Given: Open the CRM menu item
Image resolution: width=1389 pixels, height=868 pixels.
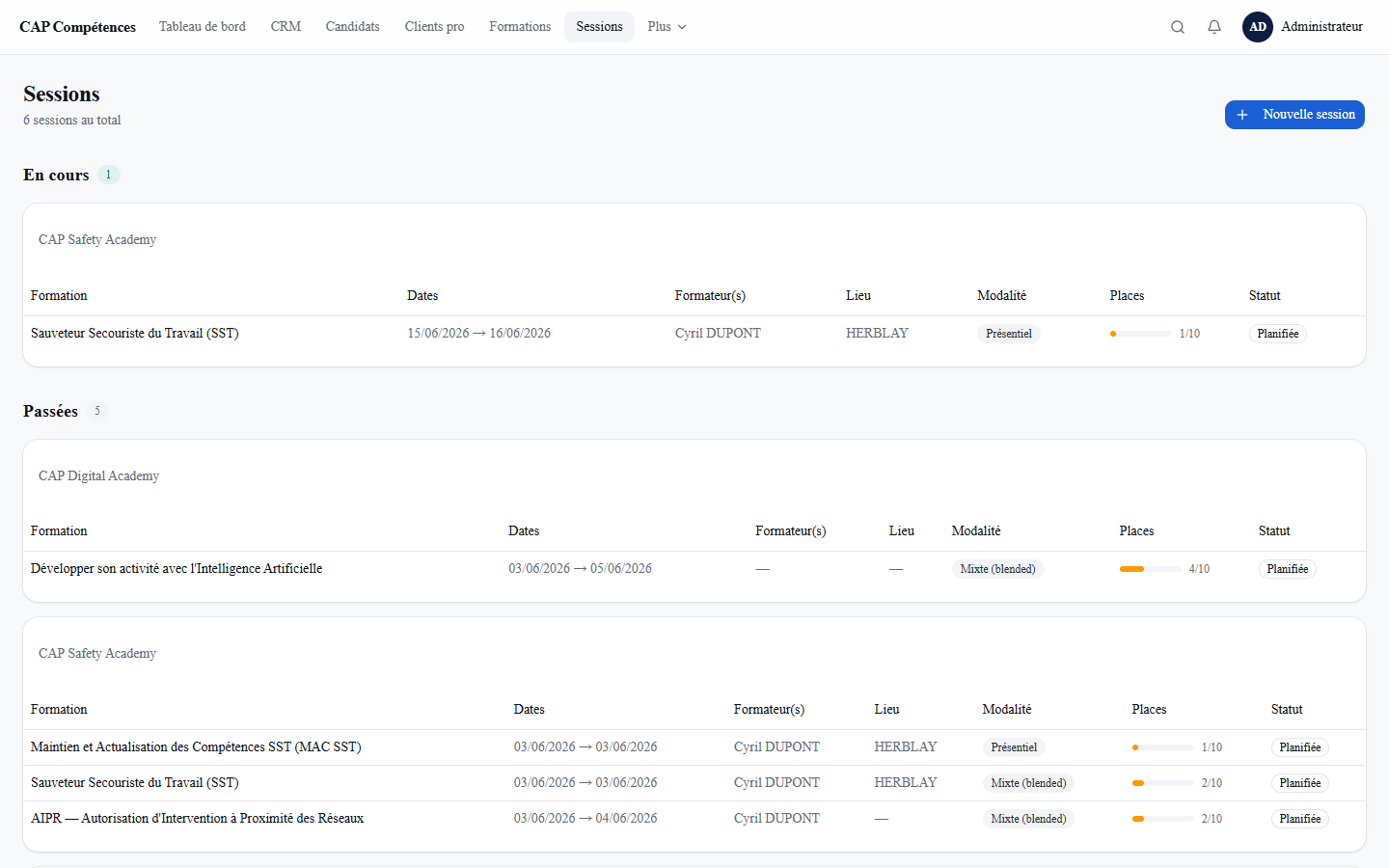Looking at the screenshot, I should click(286, 27).
